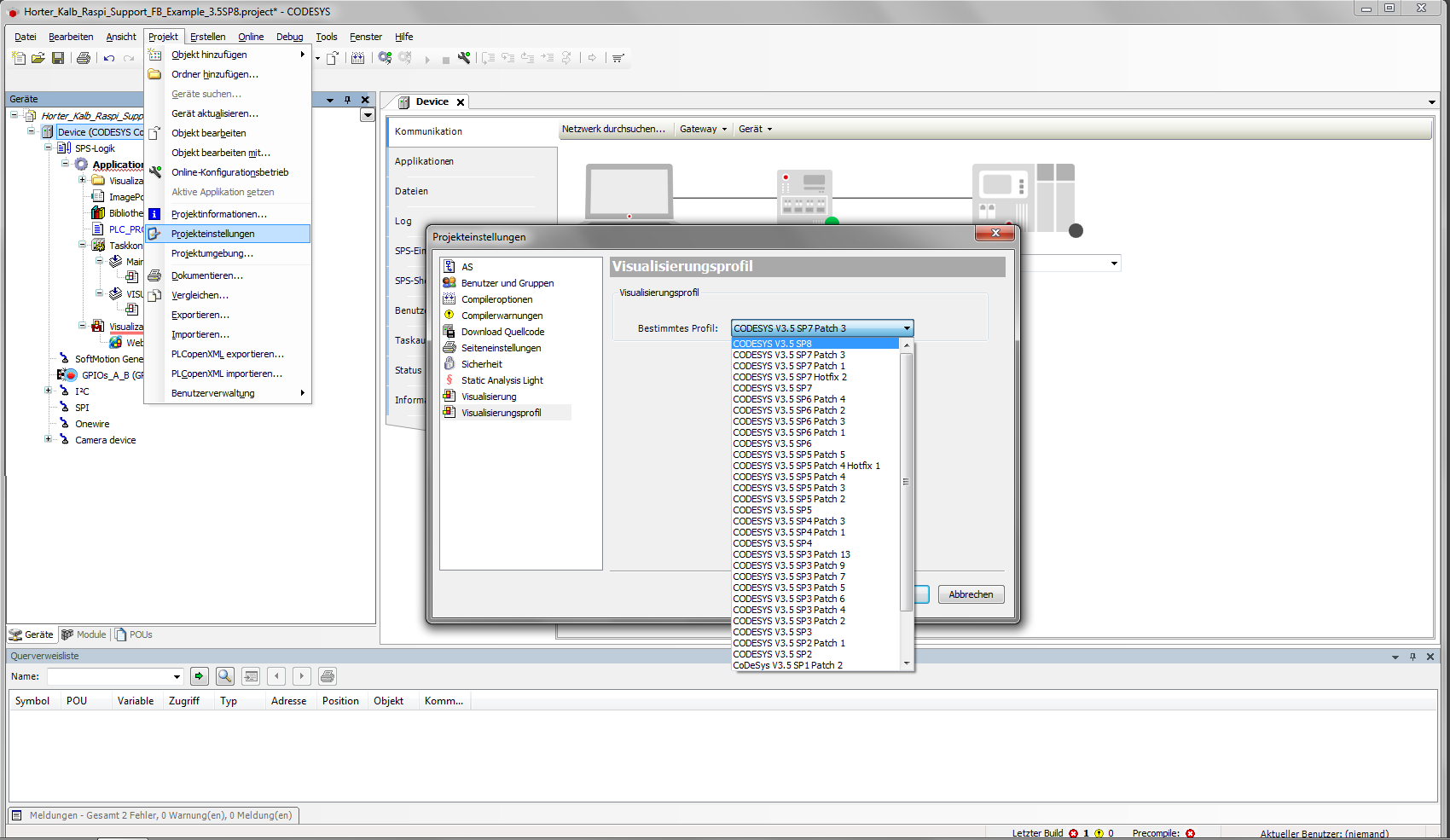
Task: Expand the I²C tree node
Action: [x=49, y=391]
